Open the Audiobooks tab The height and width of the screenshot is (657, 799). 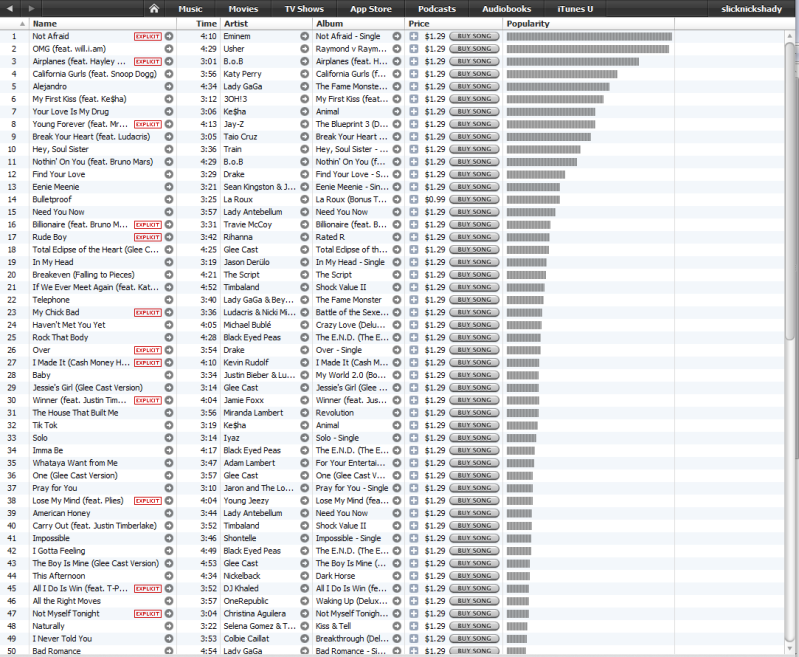point(507,9)
